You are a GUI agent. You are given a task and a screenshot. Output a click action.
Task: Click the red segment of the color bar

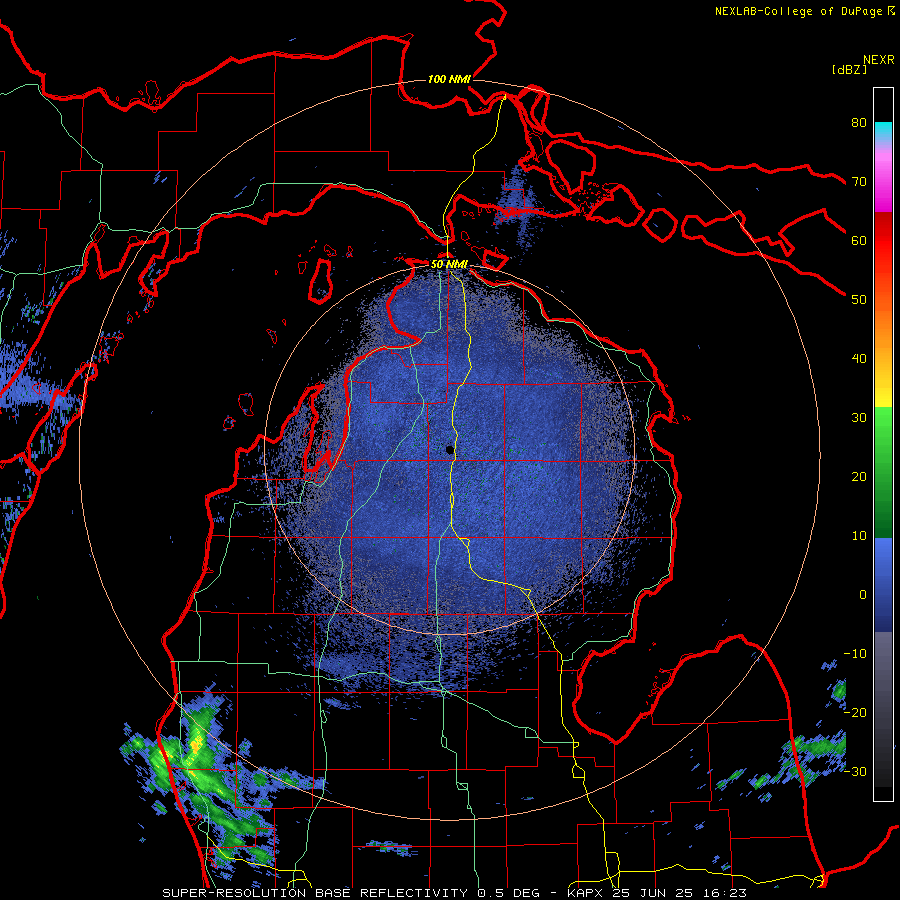point(883,241)
